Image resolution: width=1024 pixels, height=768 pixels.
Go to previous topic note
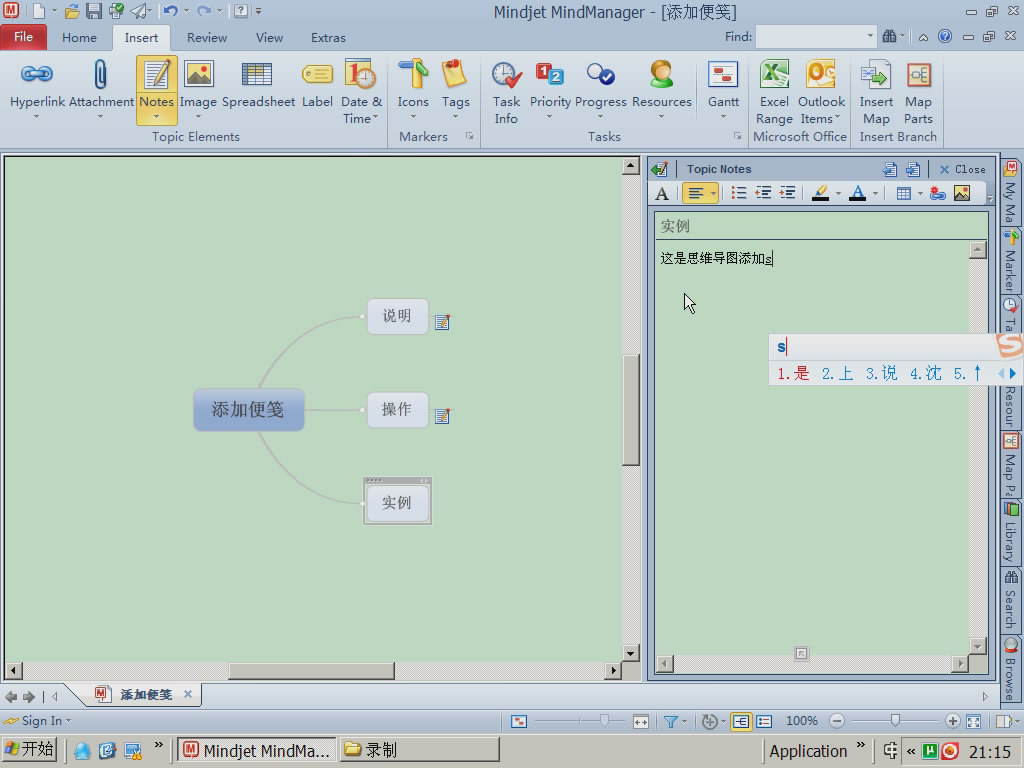point(889,169)
